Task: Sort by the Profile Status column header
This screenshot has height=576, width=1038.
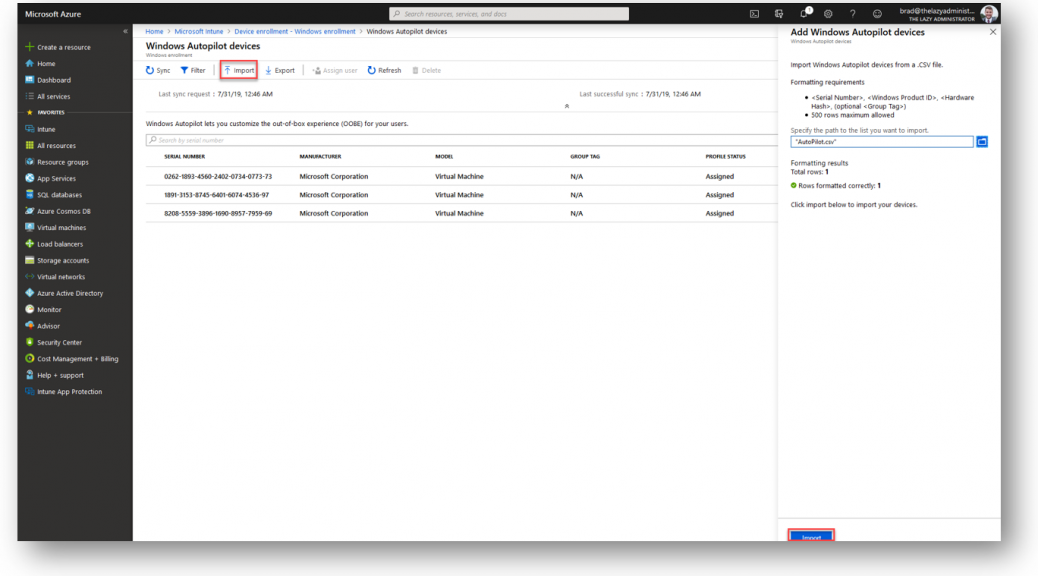Action: coord(726,157)
